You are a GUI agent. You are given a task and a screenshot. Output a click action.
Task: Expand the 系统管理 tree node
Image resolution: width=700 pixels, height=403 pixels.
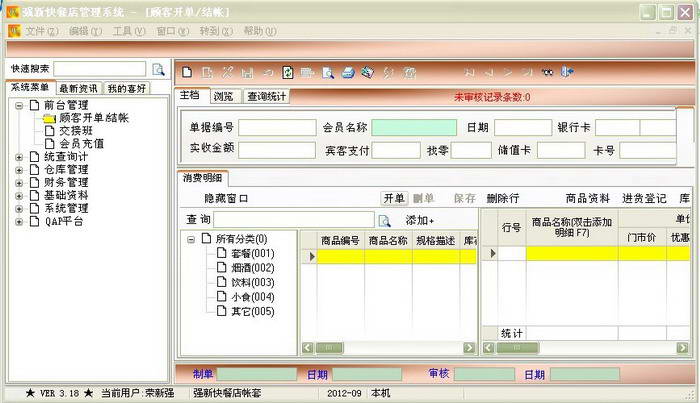click(x=19, y=209)
